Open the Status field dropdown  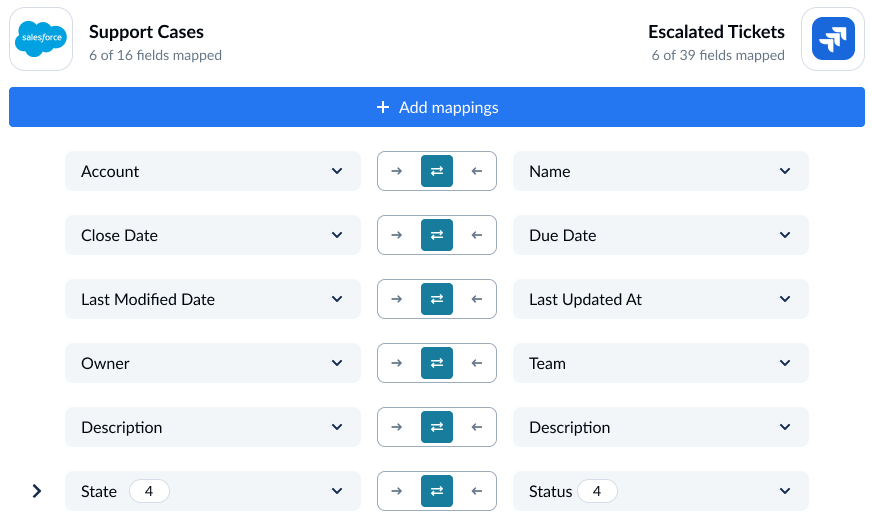[x=660, y=491]
